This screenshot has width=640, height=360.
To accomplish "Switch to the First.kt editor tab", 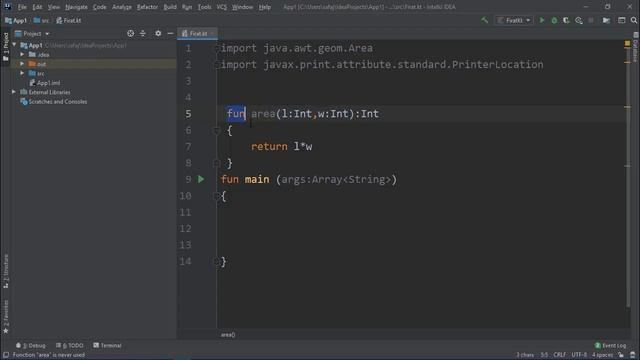I will point(198,33).
